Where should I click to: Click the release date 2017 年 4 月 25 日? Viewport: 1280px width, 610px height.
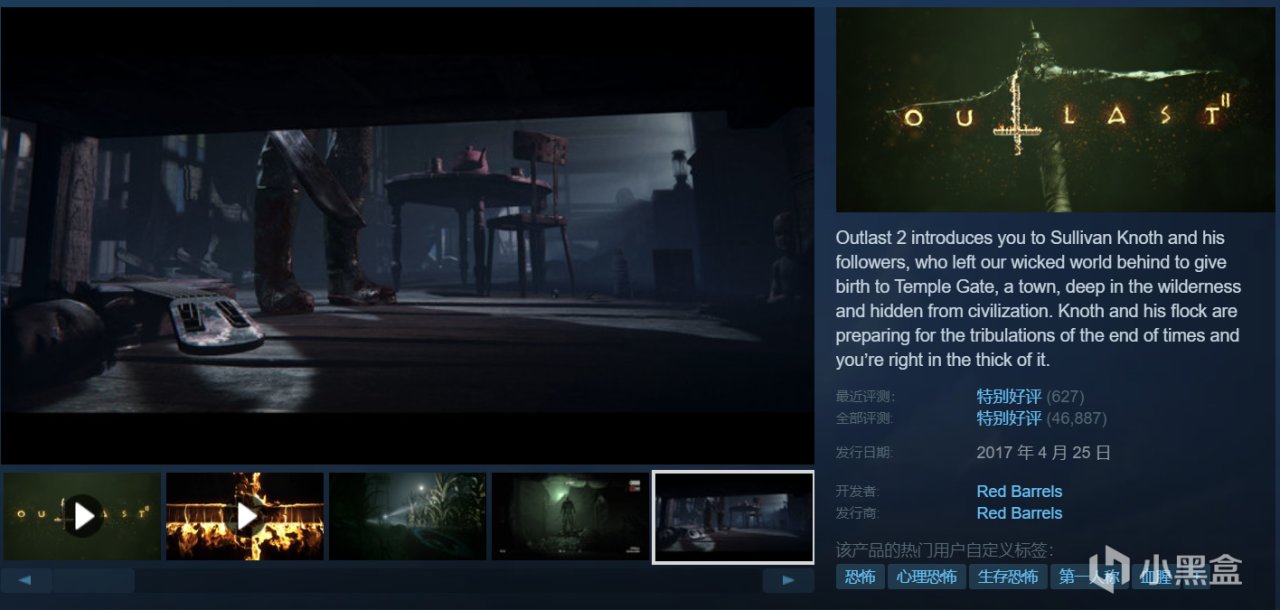coord(1043,452)
